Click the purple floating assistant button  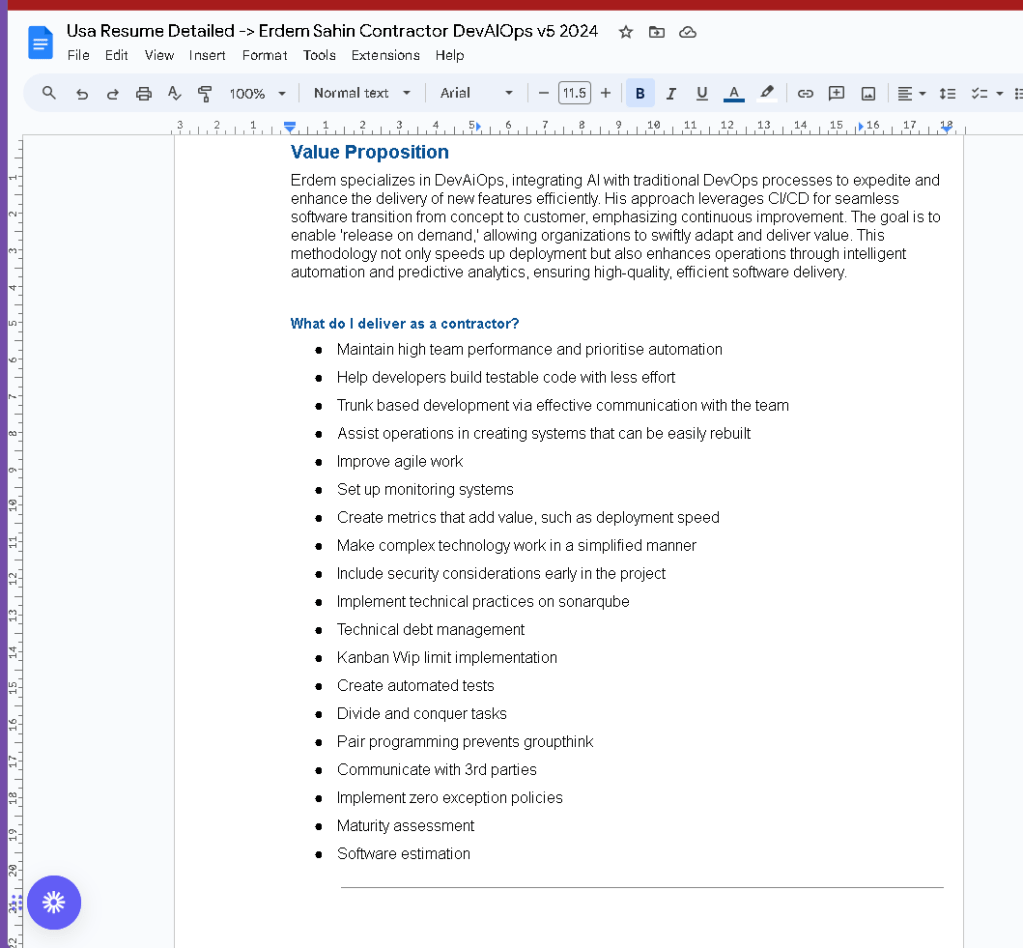[x=53, y=902]
